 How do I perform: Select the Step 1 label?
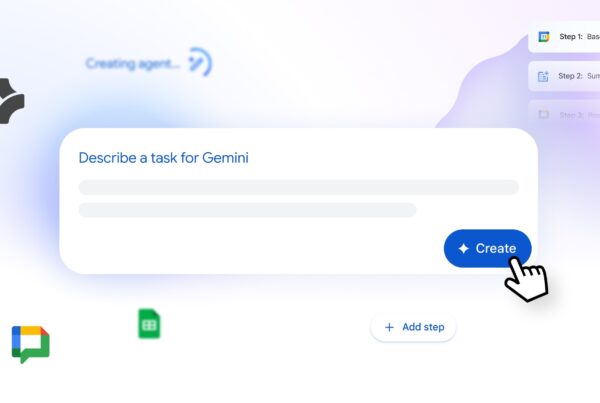click(571, 37)
